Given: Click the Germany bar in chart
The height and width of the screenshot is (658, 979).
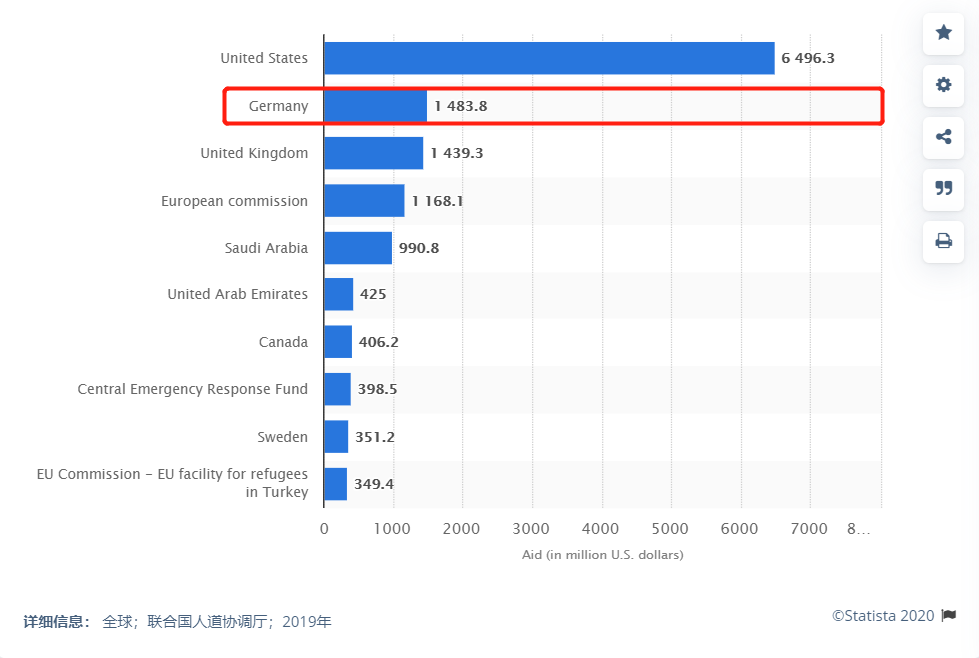Looking at the screenshot, I should coord(375,106).
